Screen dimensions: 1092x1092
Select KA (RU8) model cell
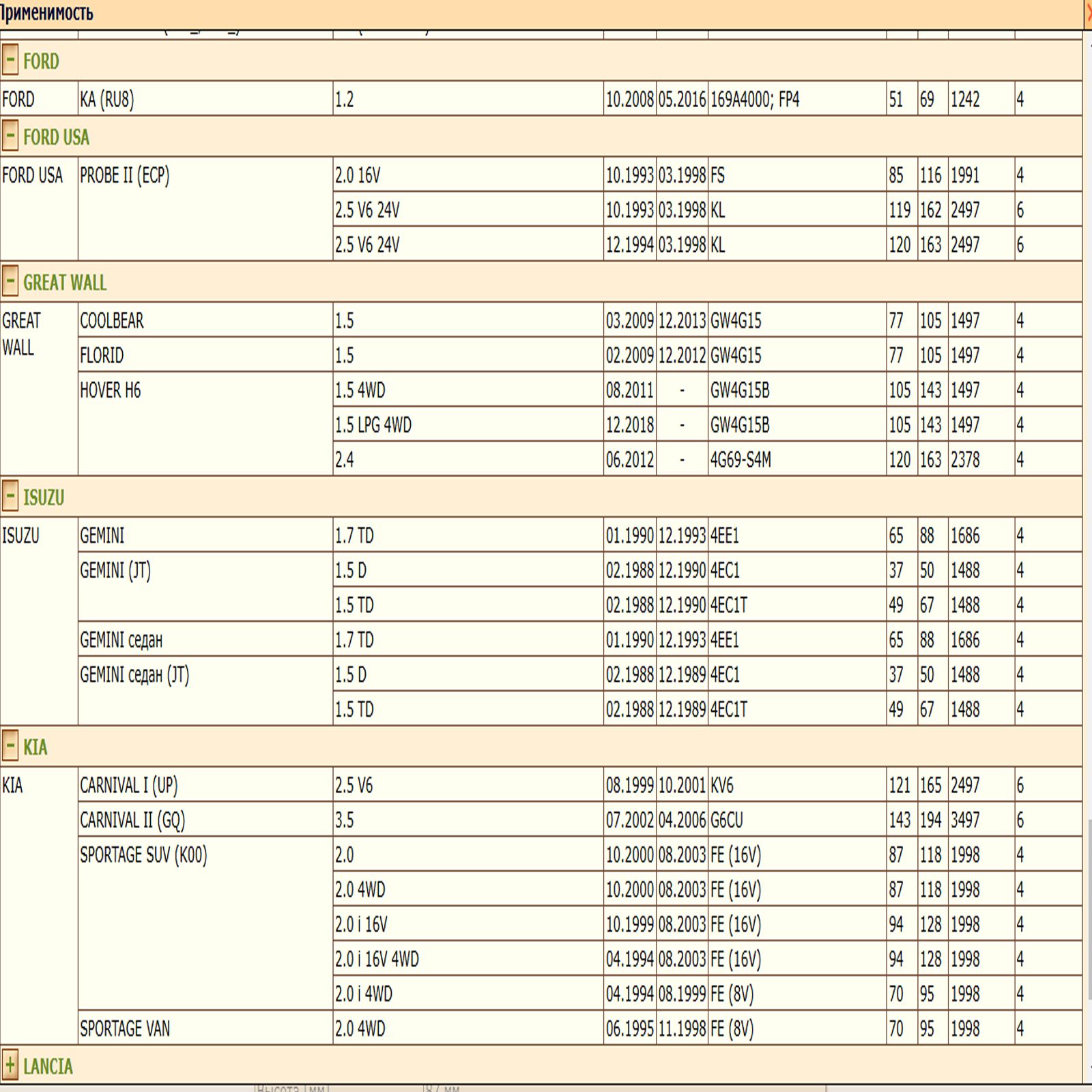pyautogui.click(x=107, y=100)
